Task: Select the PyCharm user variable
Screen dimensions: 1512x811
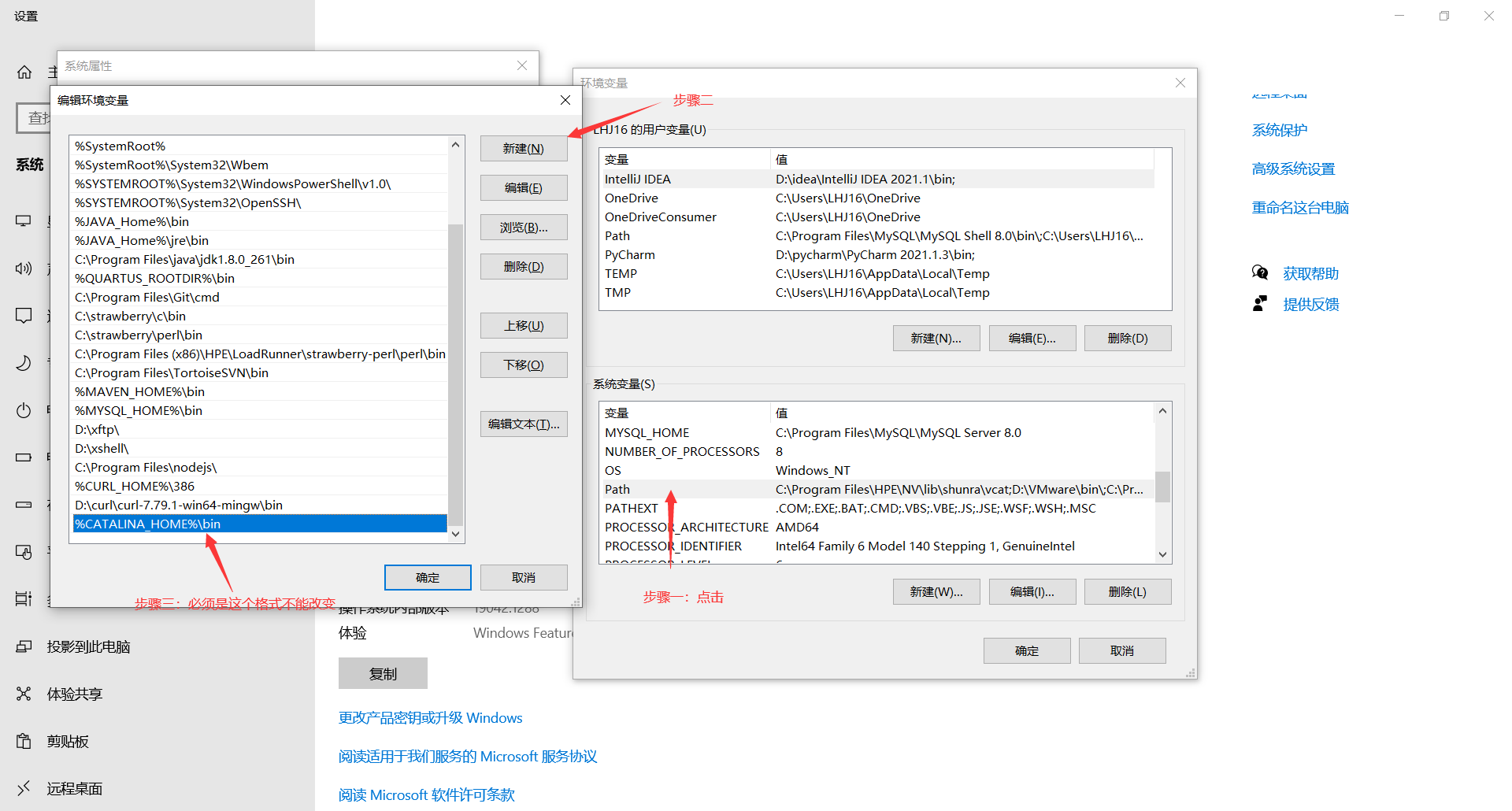Action: tap(877, 254)
